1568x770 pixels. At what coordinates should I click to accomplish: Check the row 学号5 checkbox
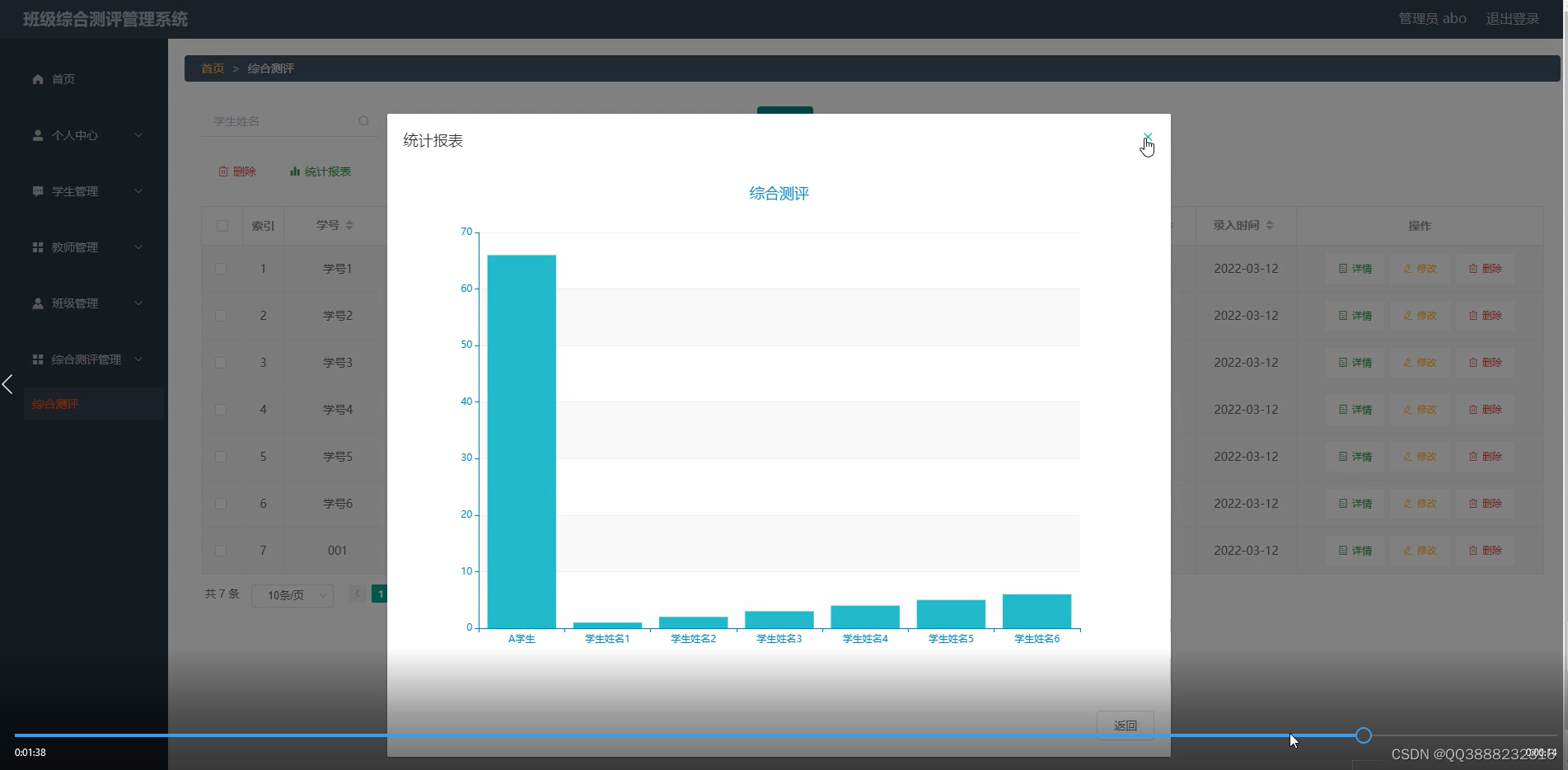click(x=221, y=457)
